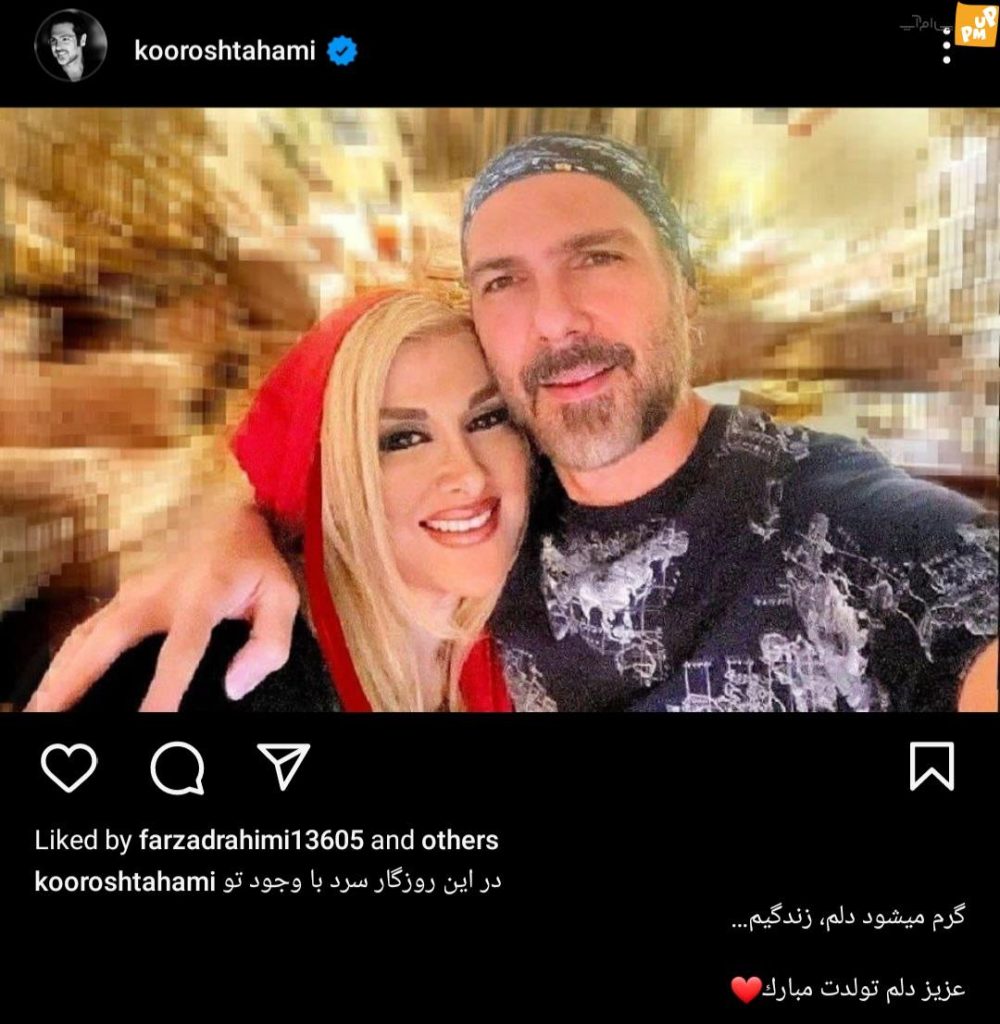This screenshot has height=1024, width=1000.
Task: Open the three-dot more options menu
Action: [x=946, y=46]
